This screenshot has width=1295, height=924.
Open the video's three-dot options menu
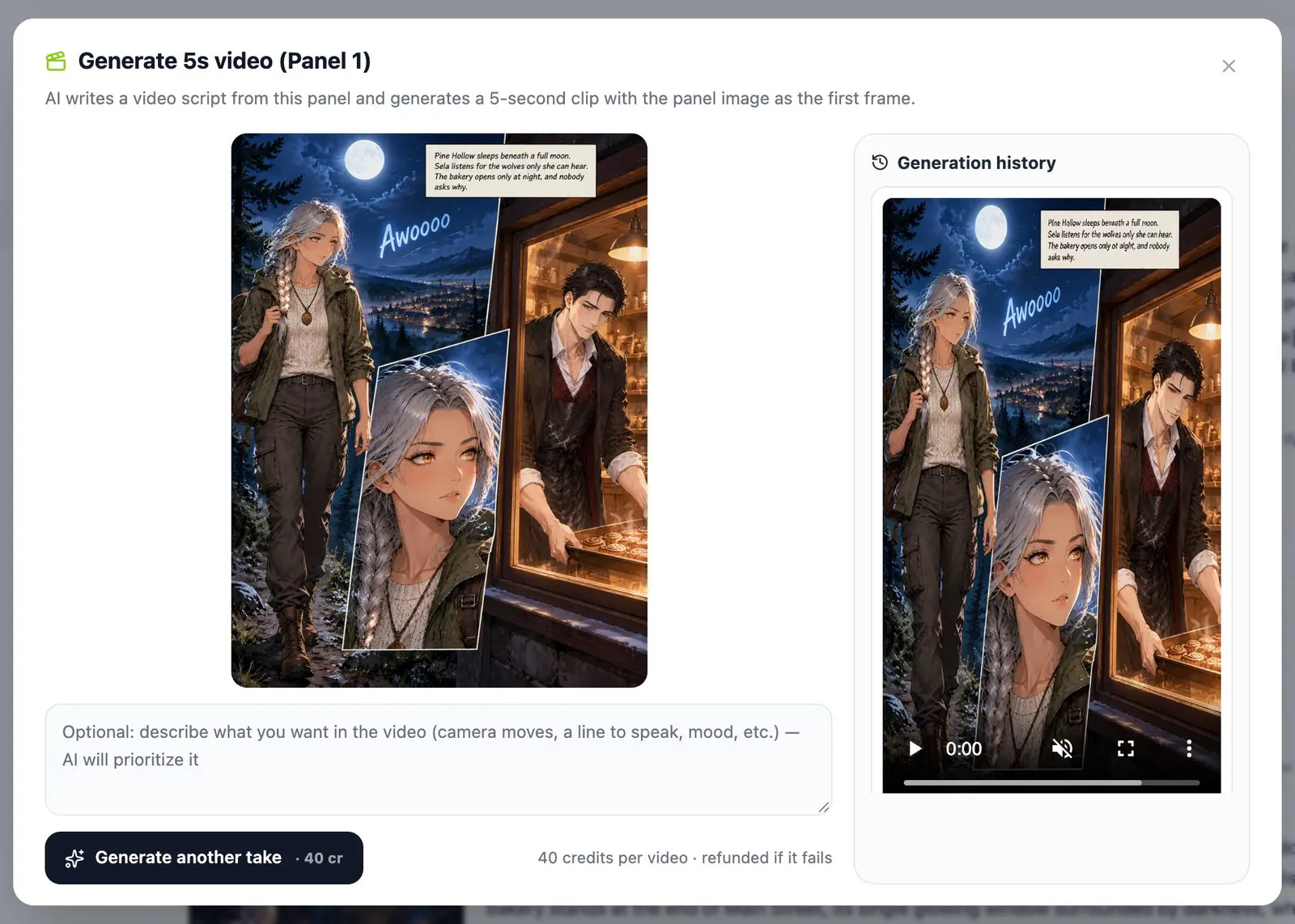click(1189, 748)
